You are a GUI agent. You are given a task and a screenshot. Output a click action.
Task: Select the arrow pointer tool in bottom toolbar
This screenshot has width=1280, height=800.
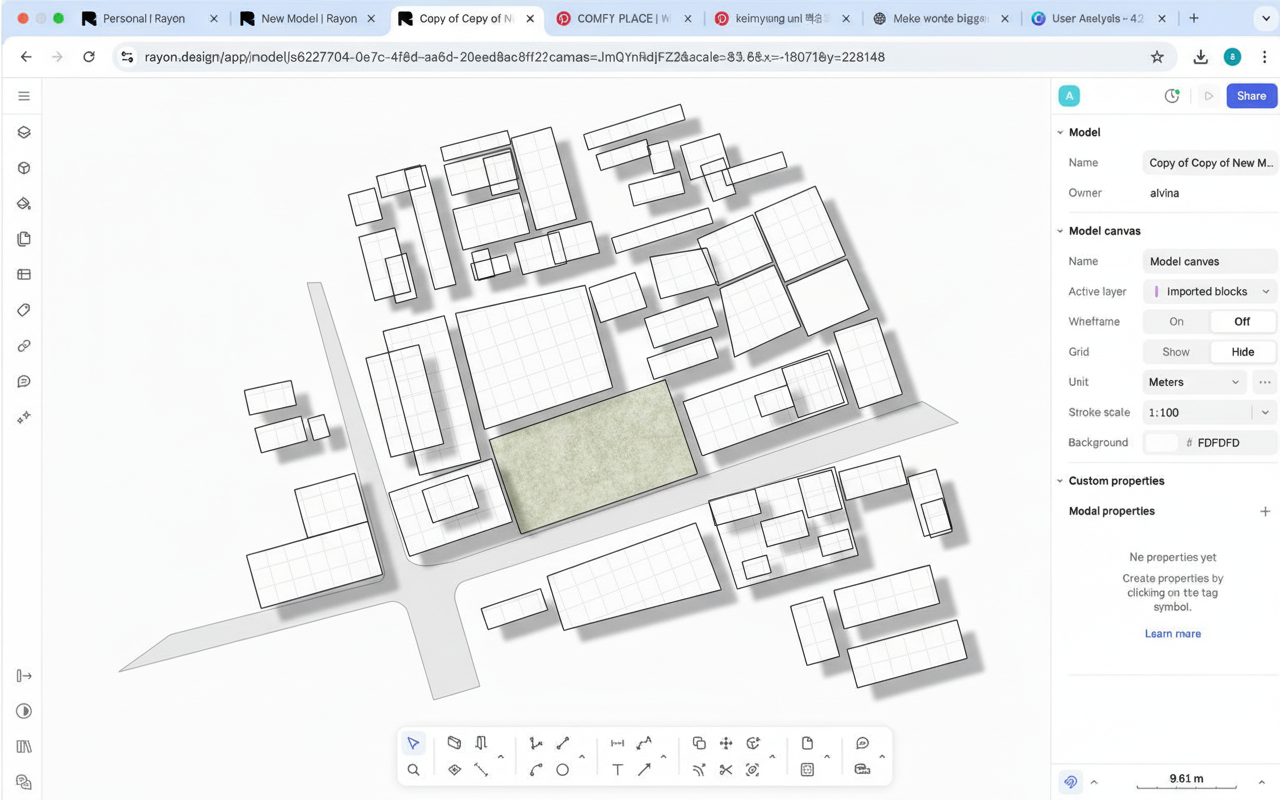point(413,743)
